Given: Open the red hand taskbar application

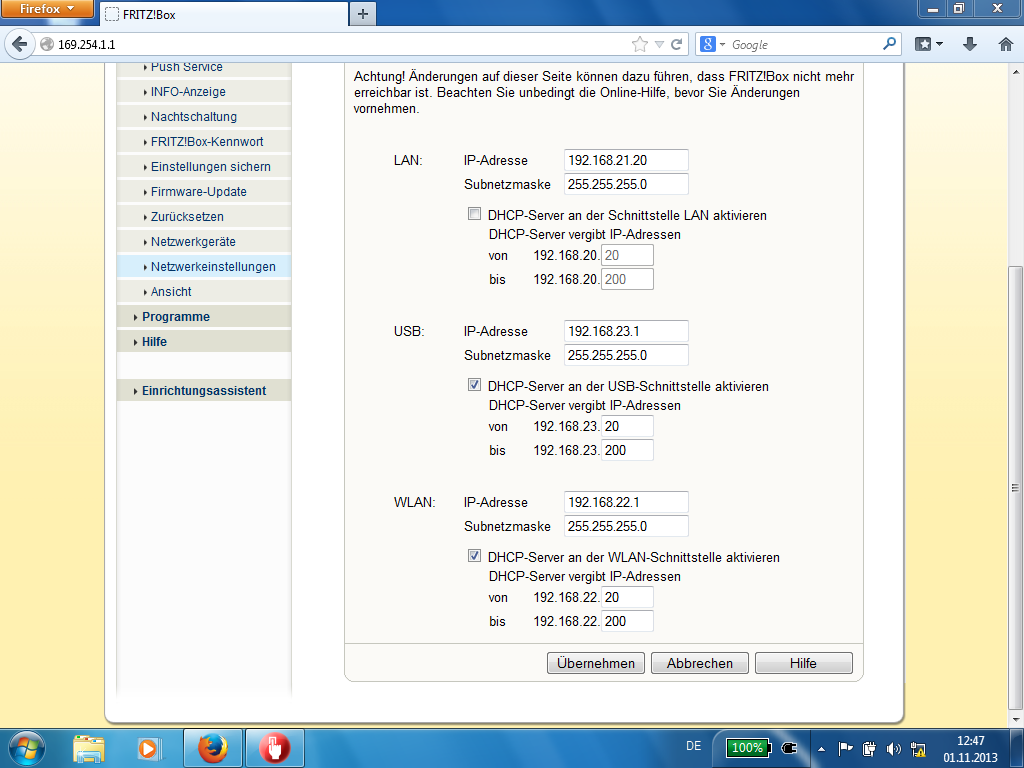Looking at the screenshot, I should point(274,748).
